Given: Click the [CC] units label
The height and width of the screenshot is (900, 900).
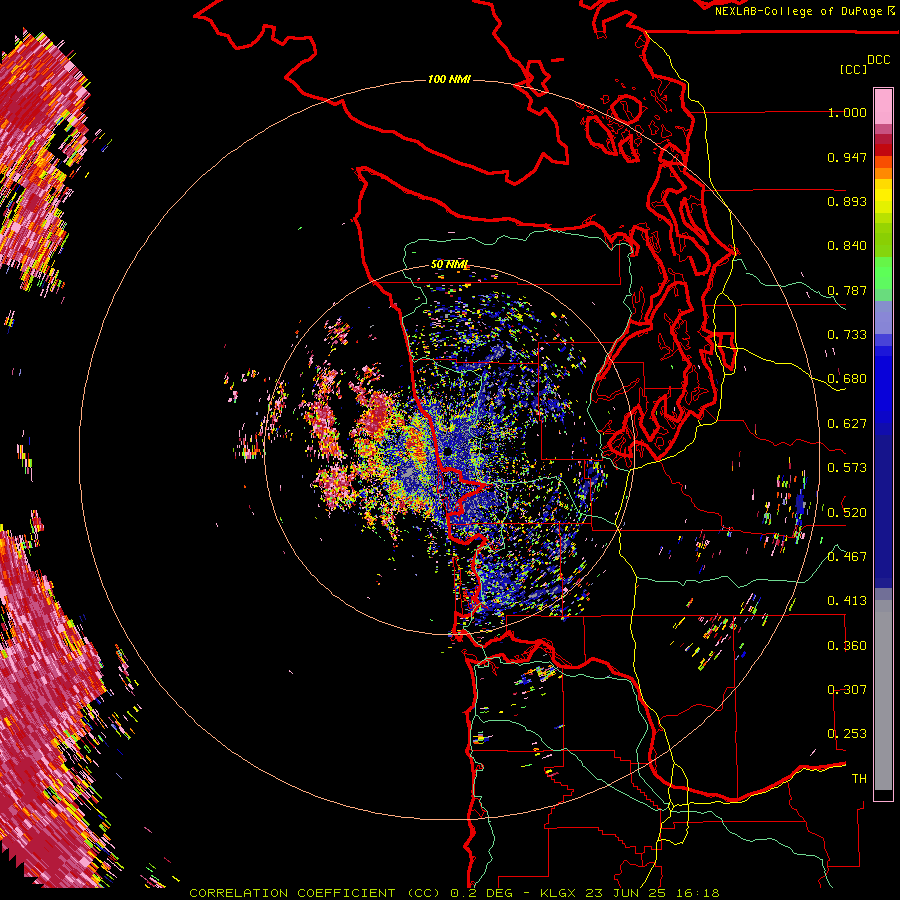Looking at the screenshot, I should (x=853, y=69).
